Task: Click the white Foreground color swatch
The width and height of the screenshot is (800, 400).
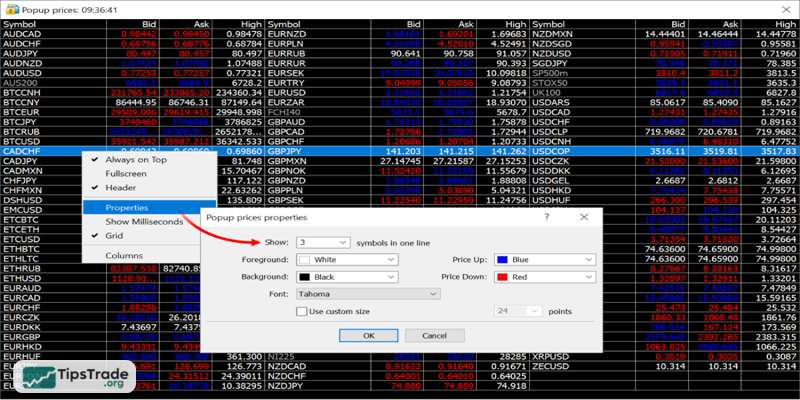Action: 306,259
